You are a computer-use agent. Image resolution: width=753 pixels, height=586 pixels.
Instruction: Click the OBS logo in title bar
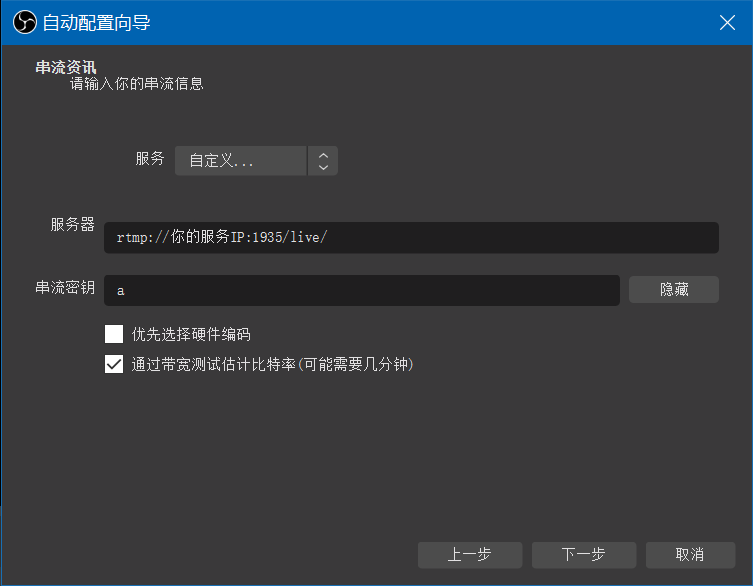point(24,23)
